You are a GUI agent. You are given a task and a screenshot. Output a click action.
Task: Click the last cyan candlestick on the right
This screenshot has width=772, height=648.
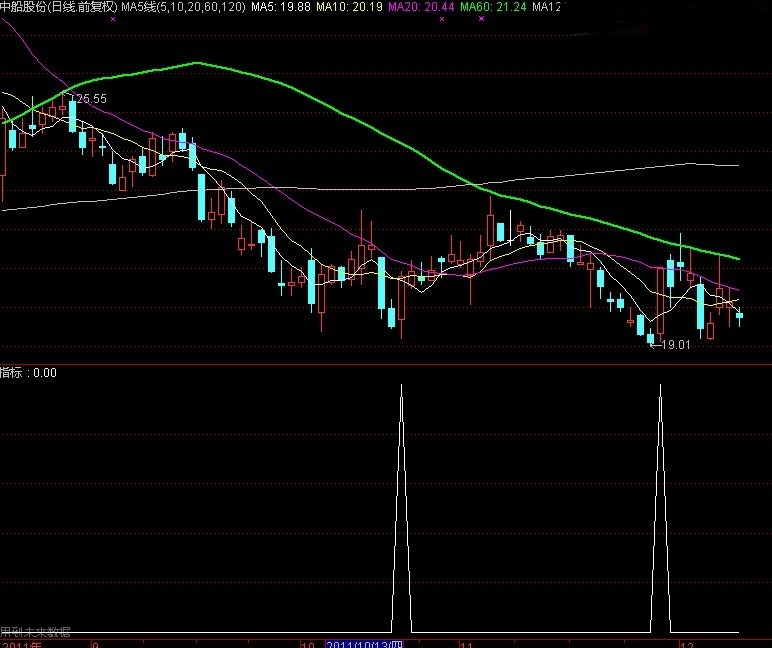click(740, 316)
